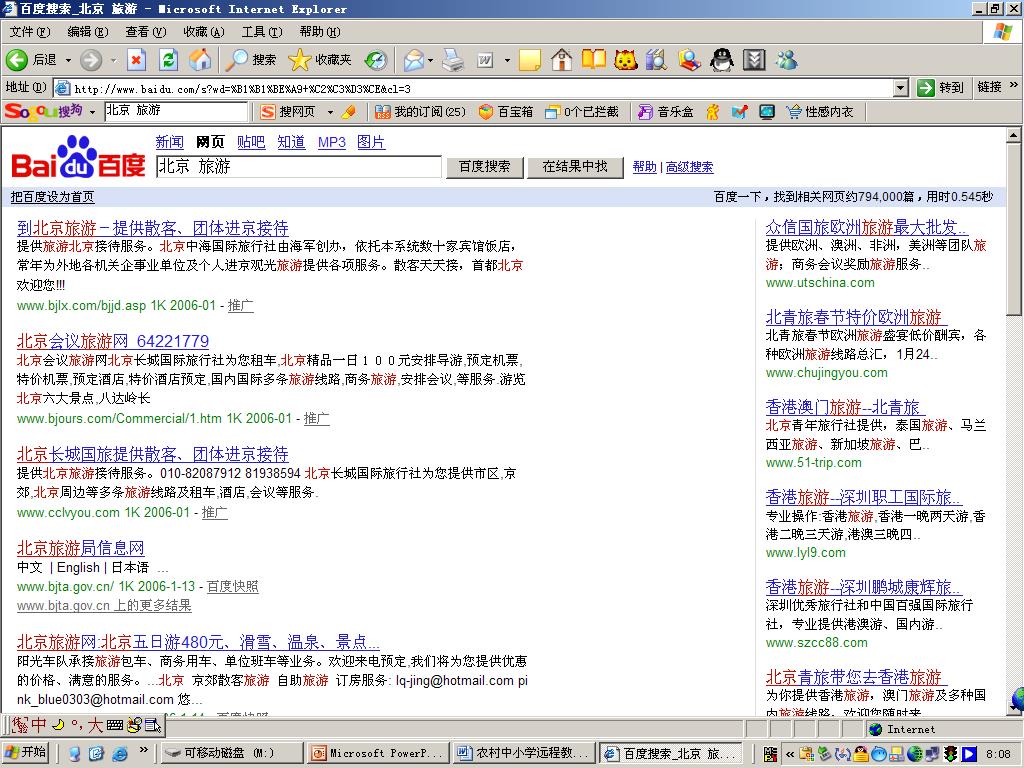Image resolution: width=1024 pixels, height=768 pixels.
Task: Print the page with the printer icon
Action: tap(453, 60)
